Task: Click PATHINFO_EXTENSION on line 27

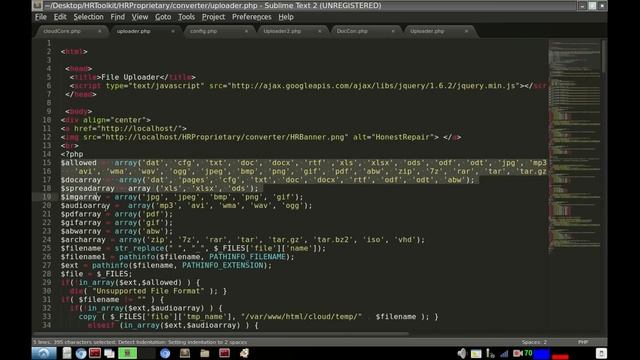Action: point(222,266)
